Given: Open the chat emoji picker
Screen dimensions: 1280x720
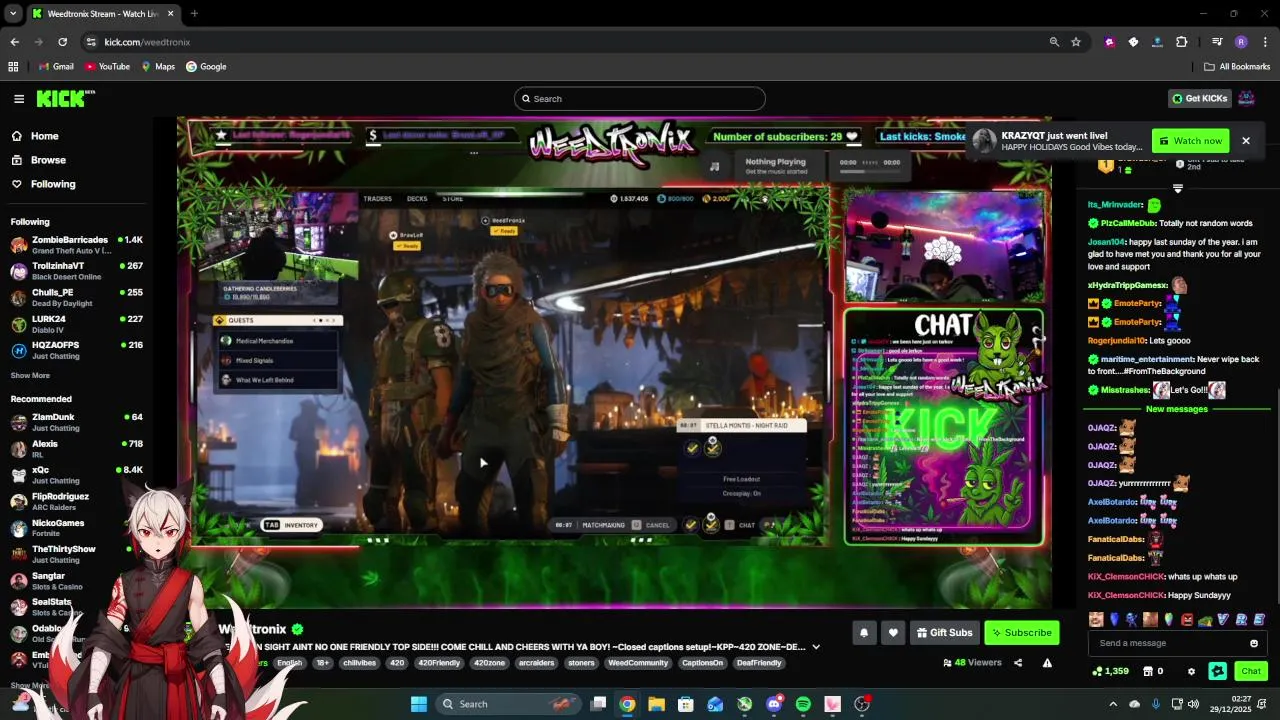Looking at the screenshot, I should point(1254,643).
